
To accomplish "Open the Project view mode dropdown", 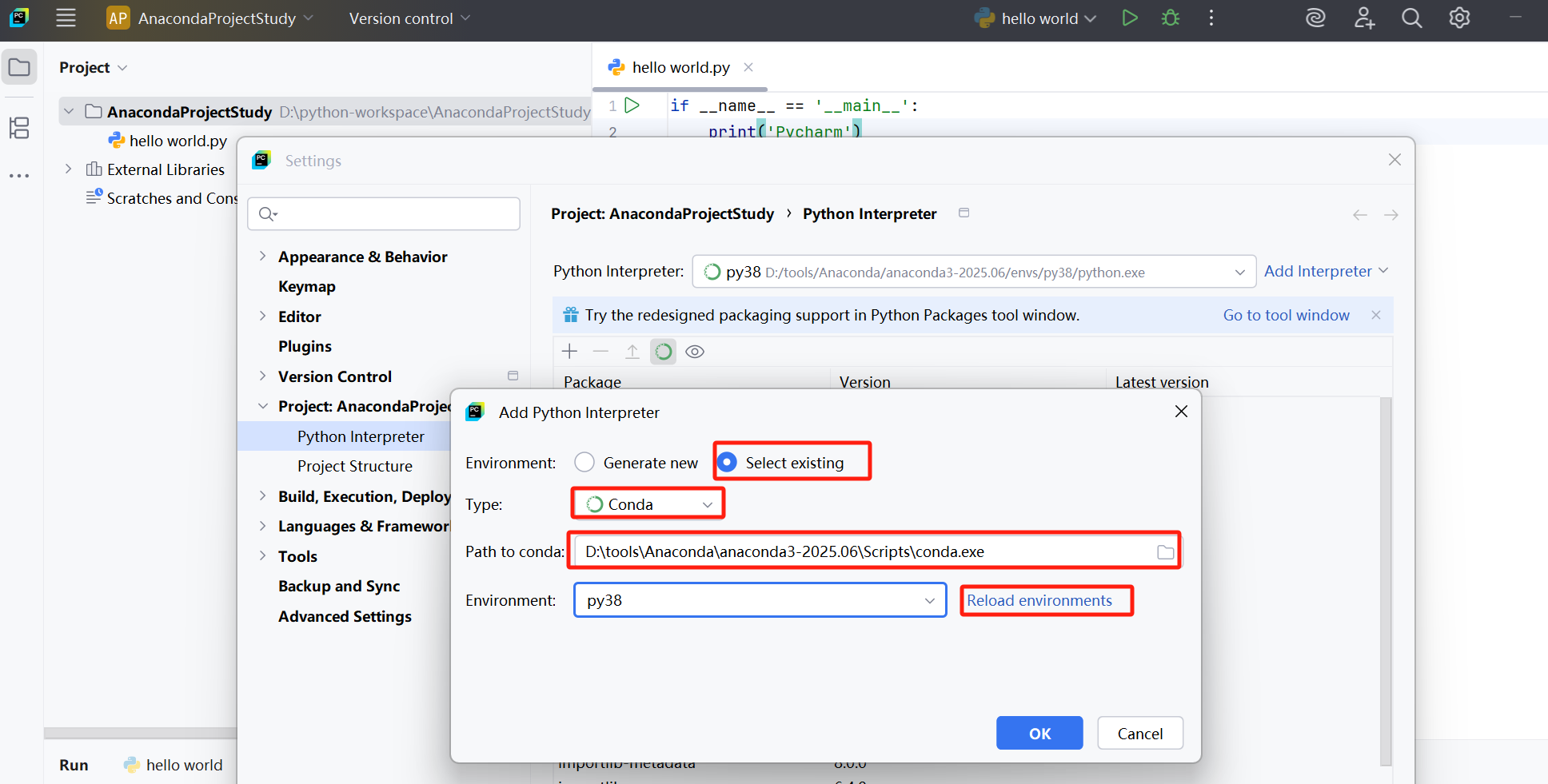I will click(x=93, y=68).
